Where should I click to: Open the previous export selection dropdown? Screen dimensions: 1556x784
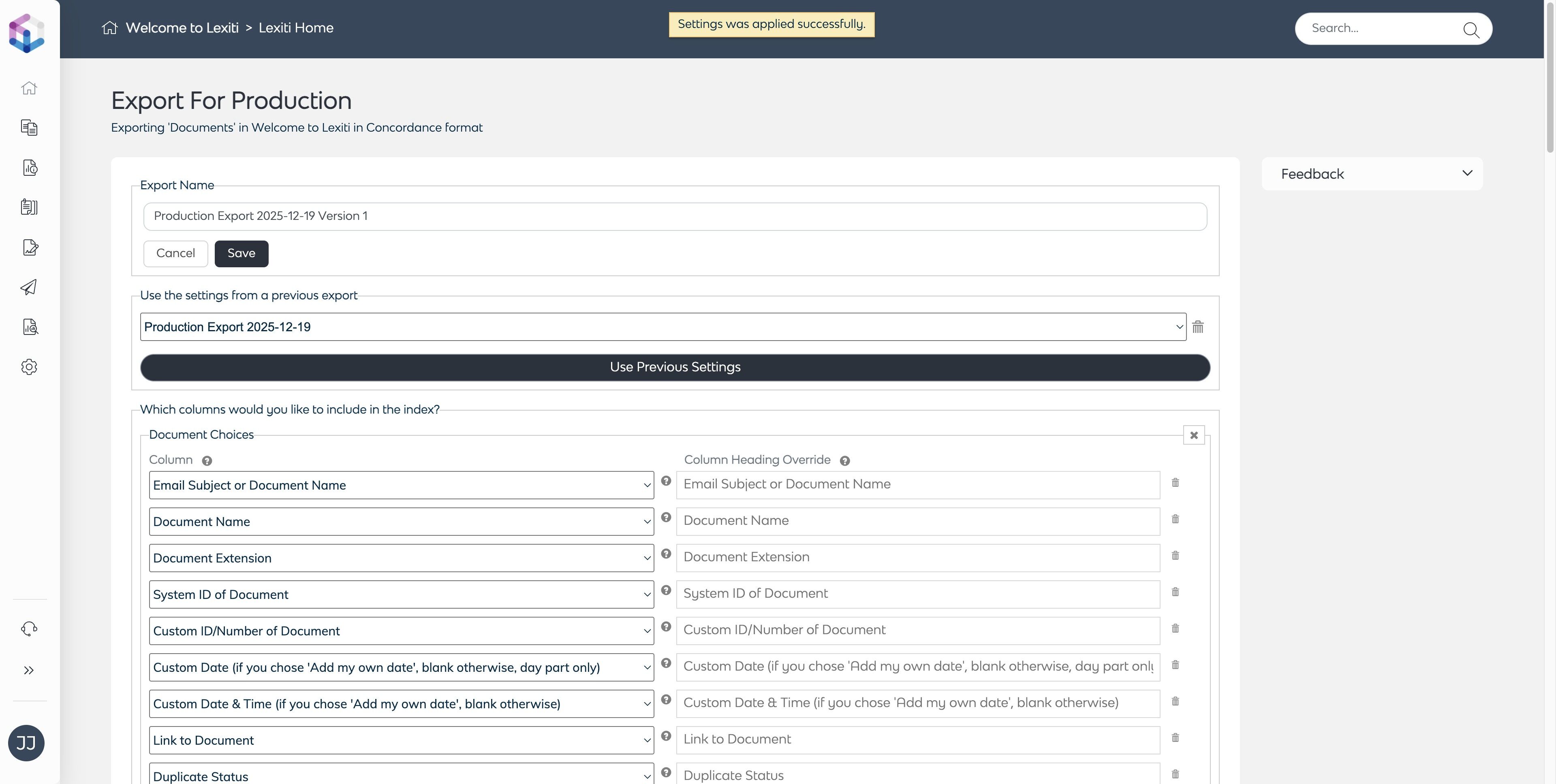point(663,327)
